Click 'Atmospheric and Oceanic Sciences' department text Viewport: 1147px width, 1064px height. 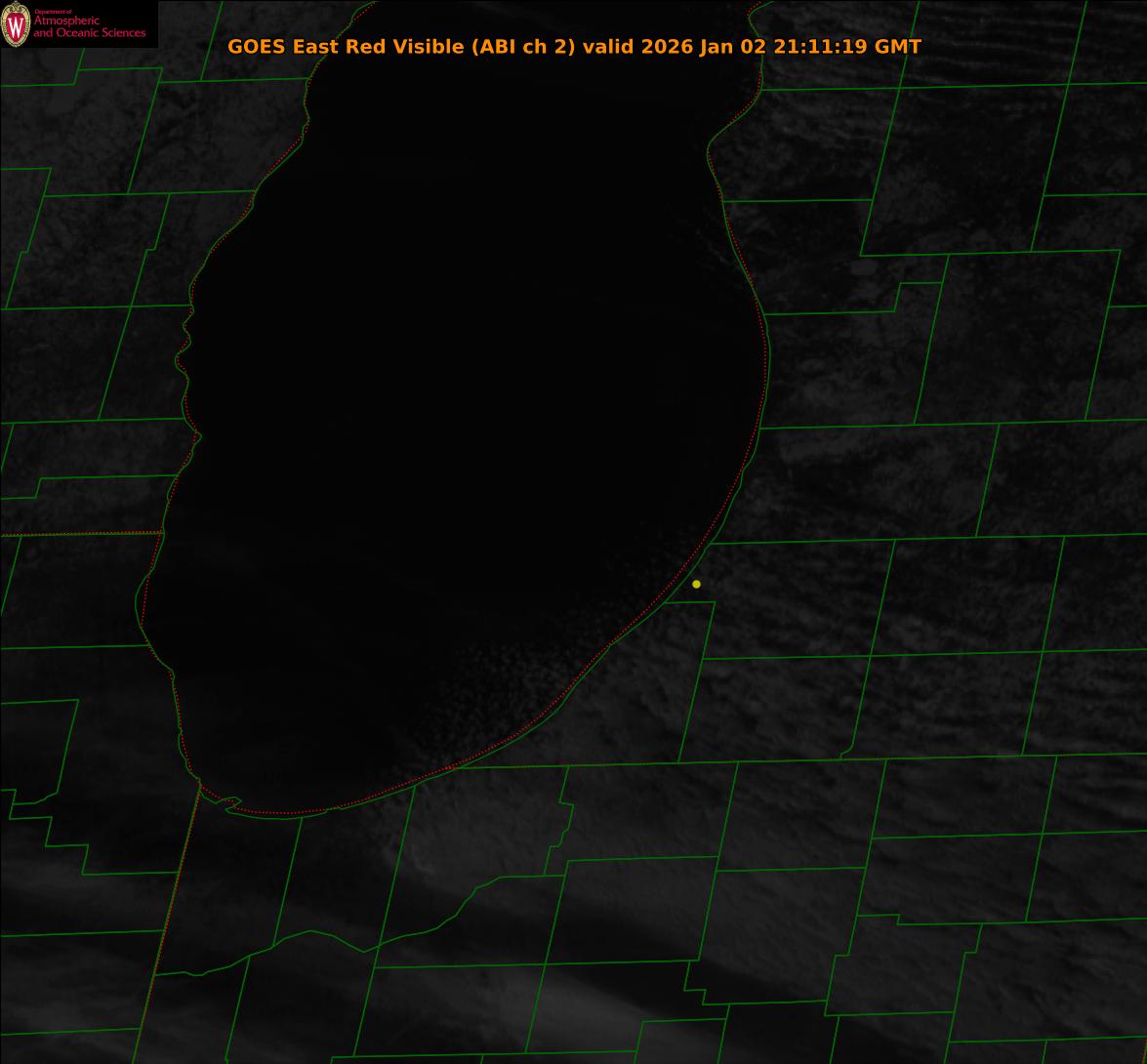(89, 27)
